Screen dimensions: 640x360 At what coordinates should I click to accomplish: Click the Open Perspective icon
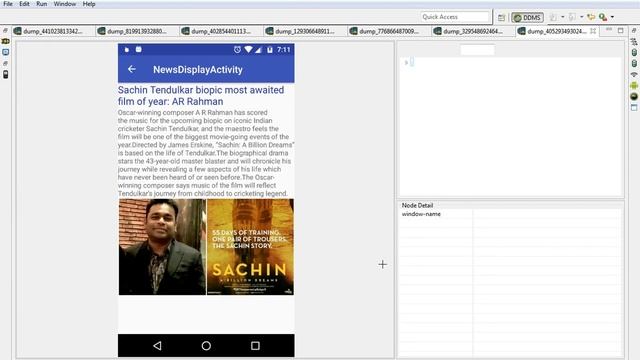[x=501, y=17]
